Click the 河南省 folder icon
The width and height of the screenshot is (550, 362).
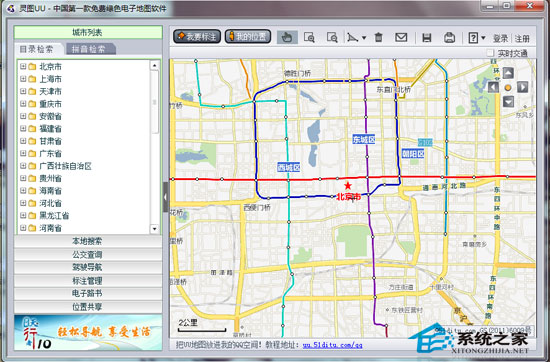32,228
